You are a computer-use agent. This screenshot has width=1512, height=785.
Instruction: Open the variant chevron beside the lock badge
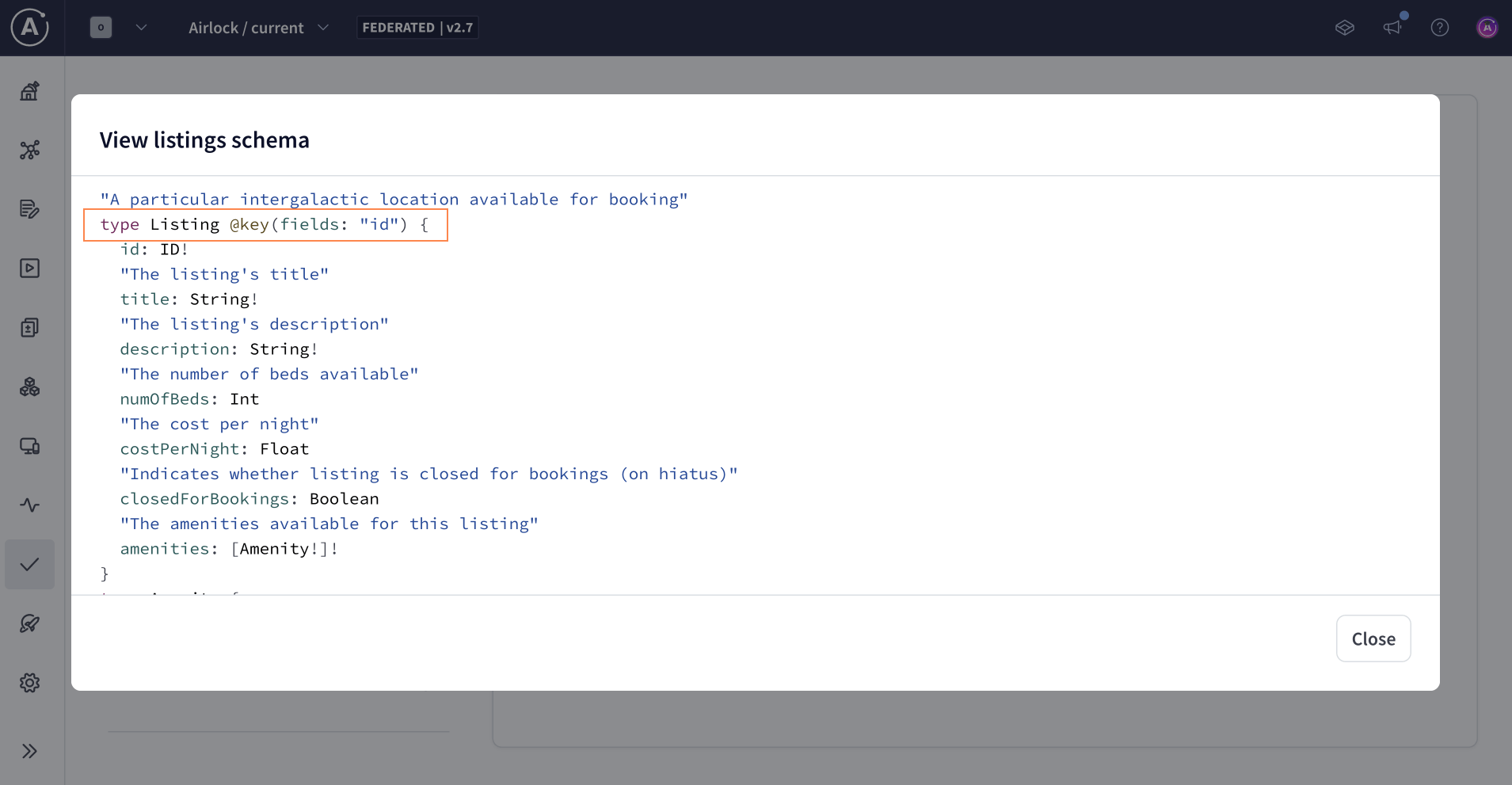[142, 27]
